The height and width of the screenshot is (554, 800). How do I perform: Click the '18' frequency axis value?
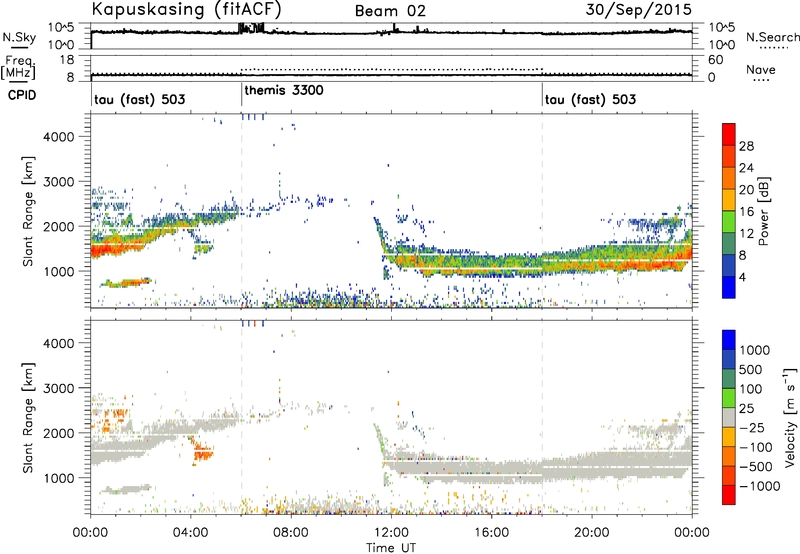67,60
